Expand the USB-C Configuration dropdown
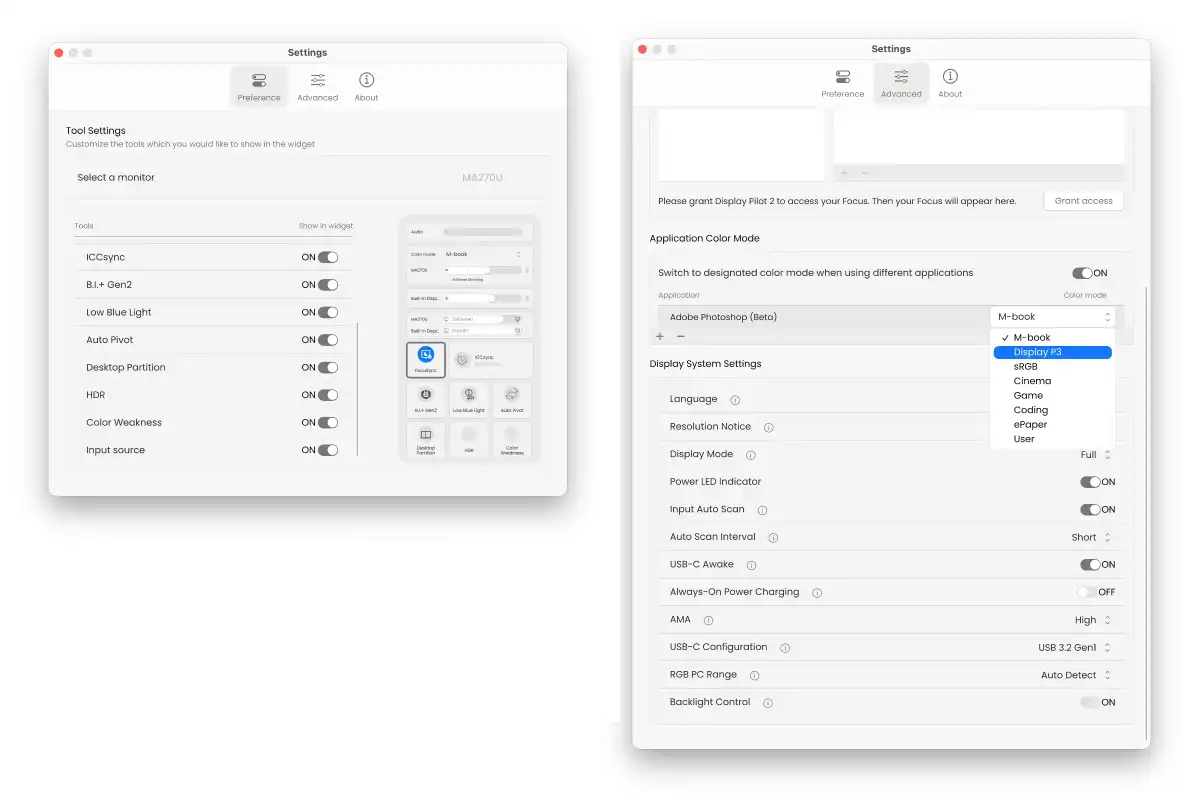 (1075, 648)
